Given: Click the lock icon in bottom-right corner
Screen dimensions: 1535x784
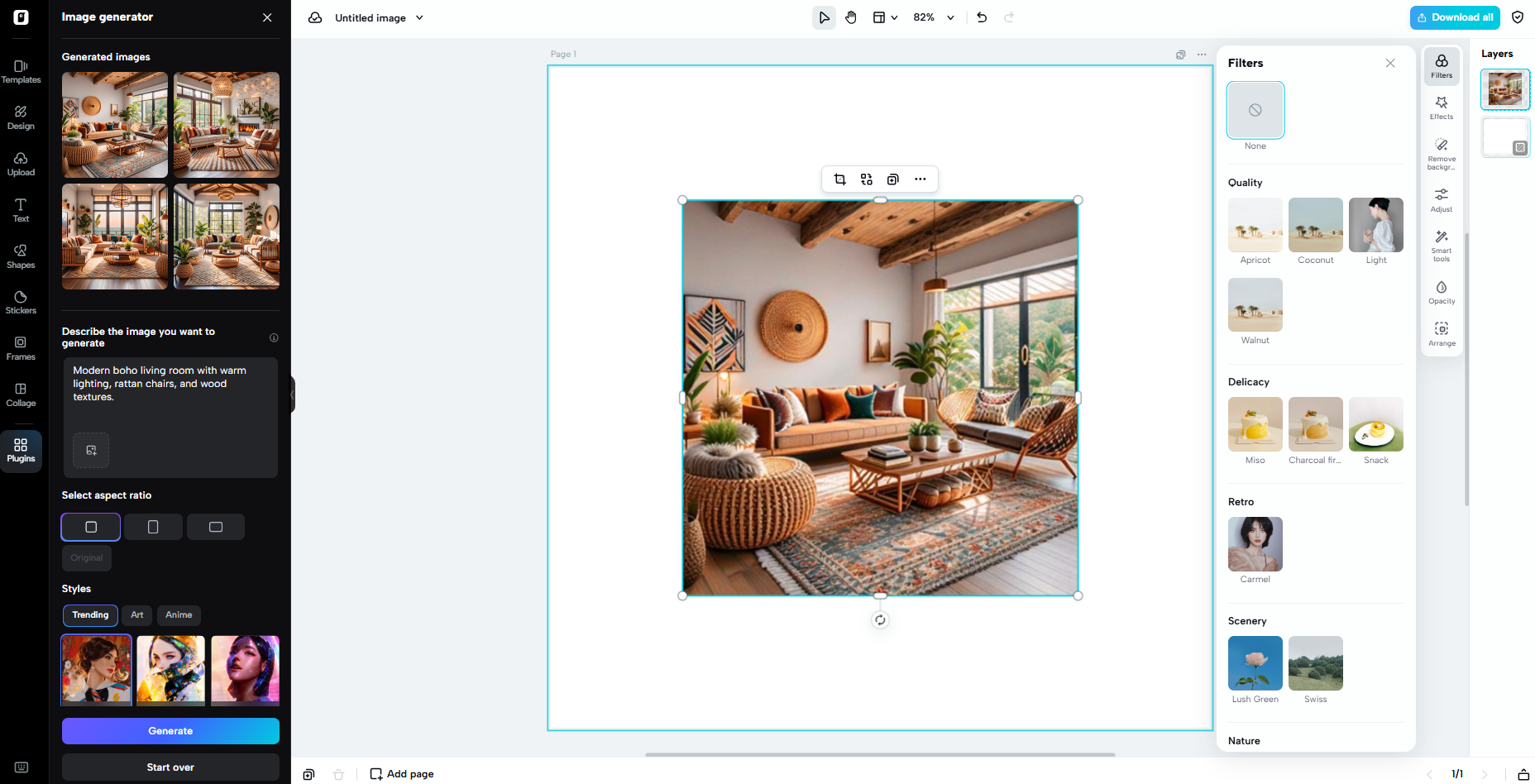Looking at the screenshot, I should click(1523, 774).
